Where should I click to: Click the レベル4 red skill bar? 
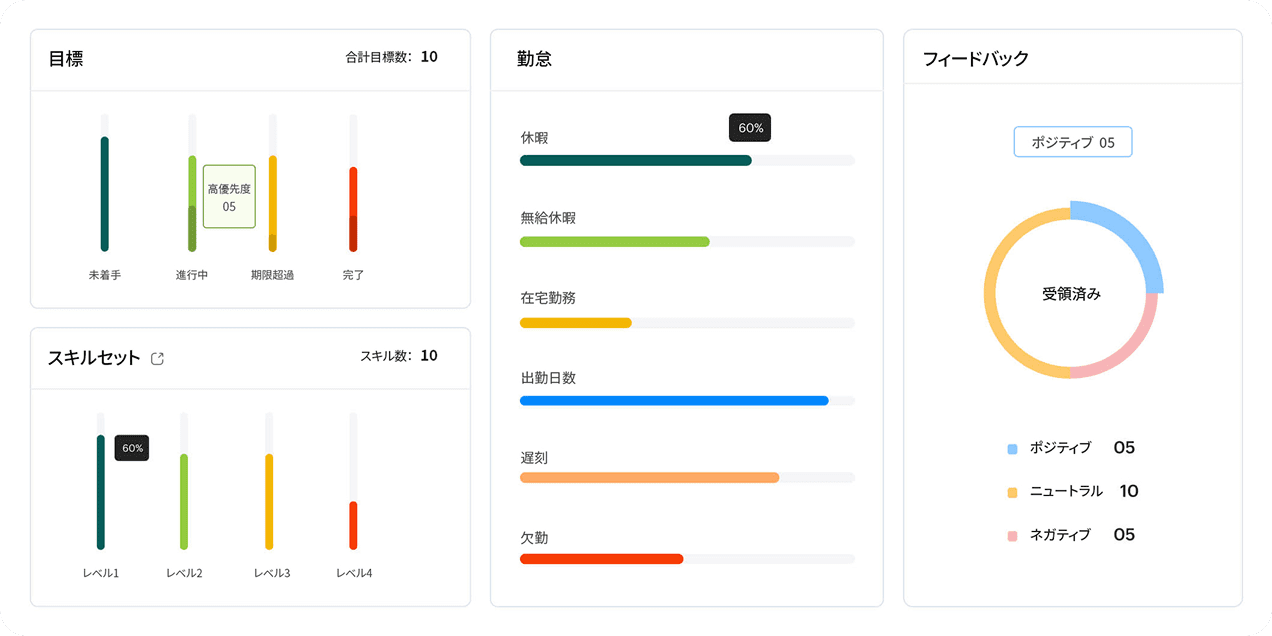353,524
